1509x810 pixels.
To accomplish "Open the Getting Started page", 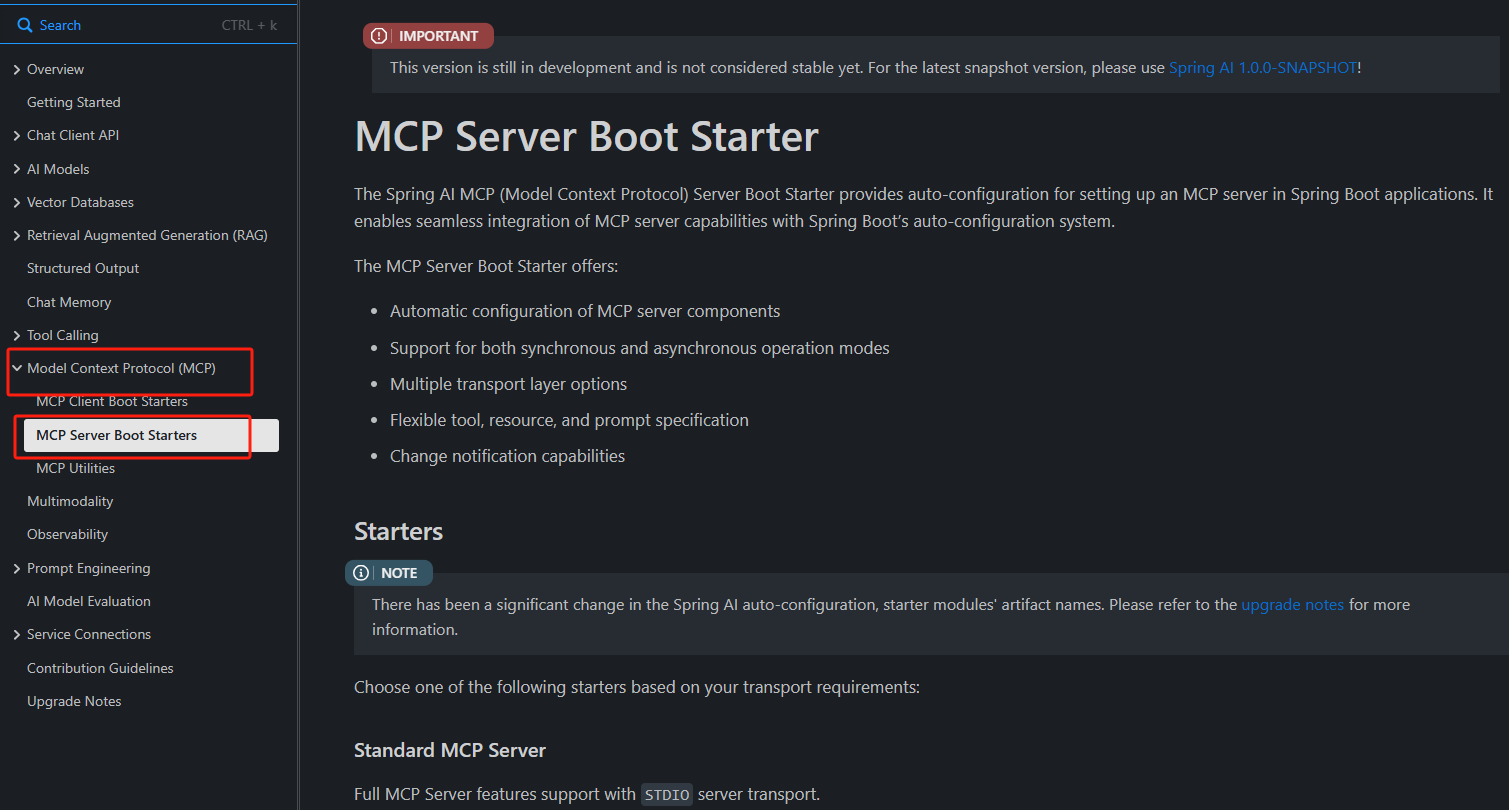I will (x=73, y=102).
